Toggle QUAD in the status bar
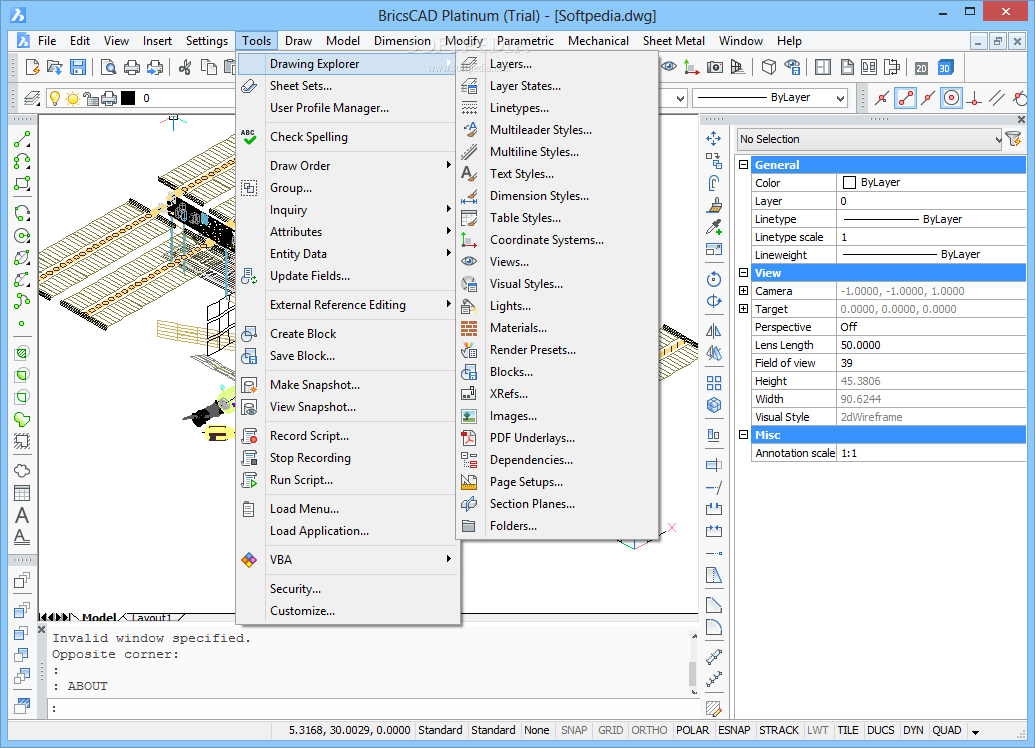 tap(947, 730)
